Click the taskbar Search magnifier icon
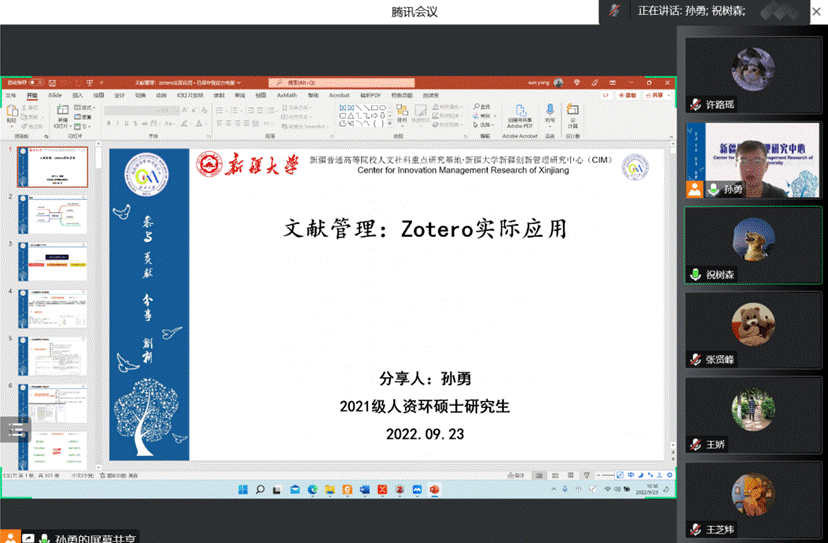 (260, 490)
